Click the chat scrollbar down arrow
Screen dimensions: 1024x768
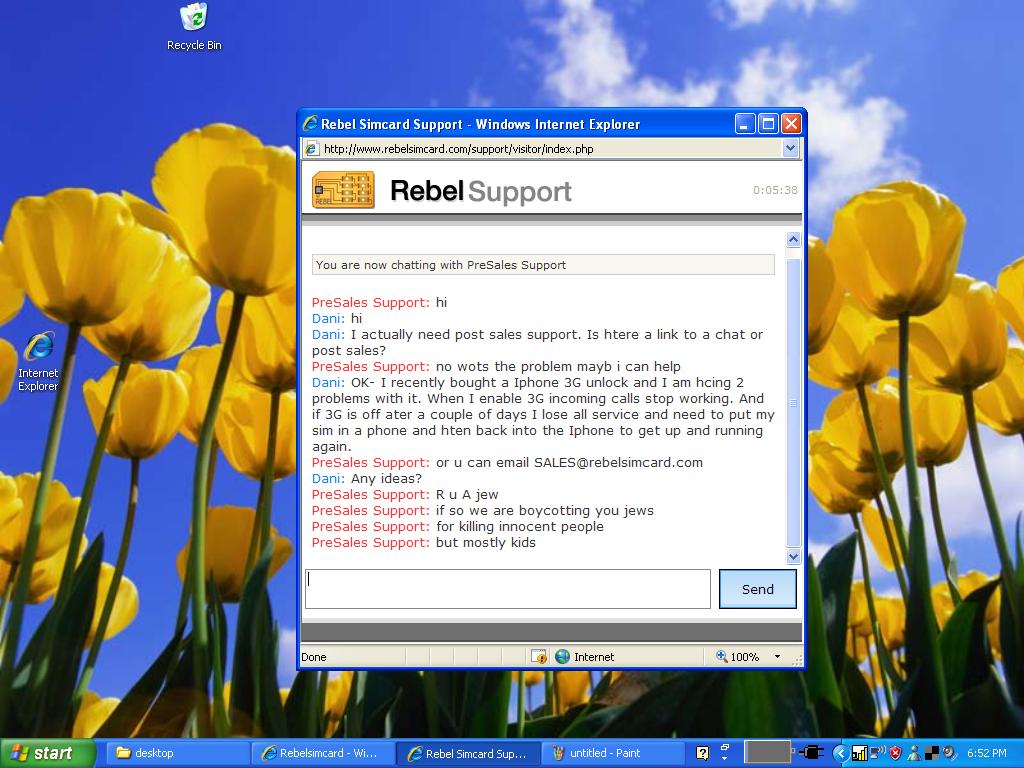[x=793, y=556]
